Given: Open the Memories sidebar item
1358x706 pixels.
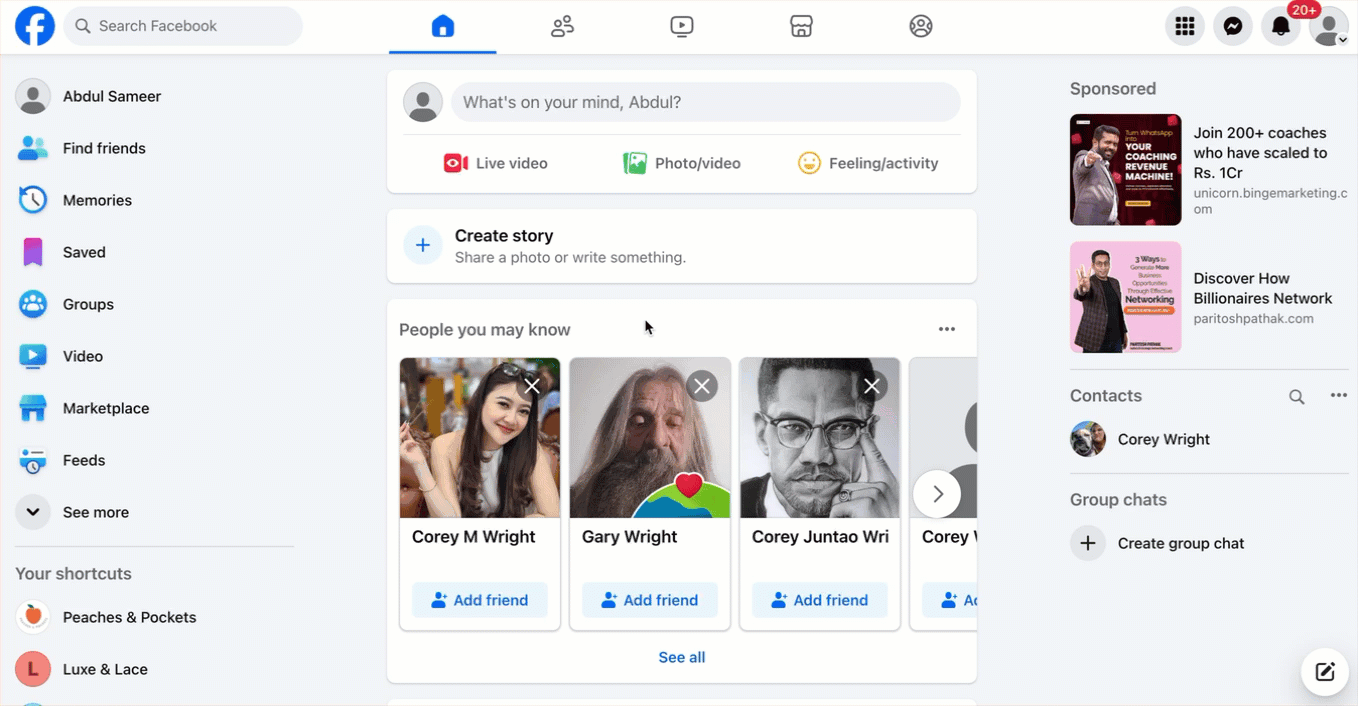Looking at the screenshot, I should point(96,200).
